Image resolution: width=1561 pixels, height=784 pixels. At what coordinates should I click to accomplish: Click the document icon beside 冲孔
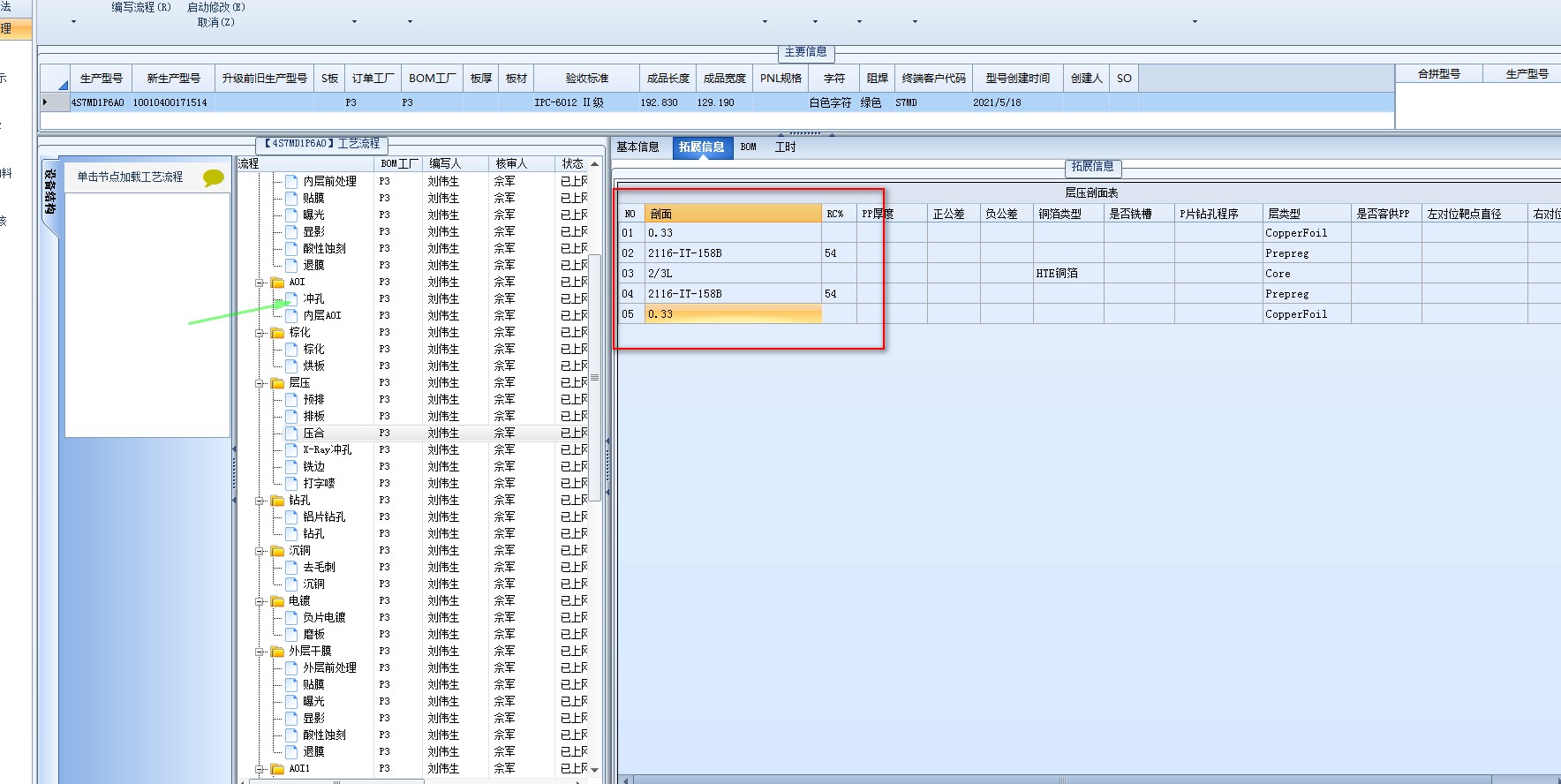click(x=291, y=298)
